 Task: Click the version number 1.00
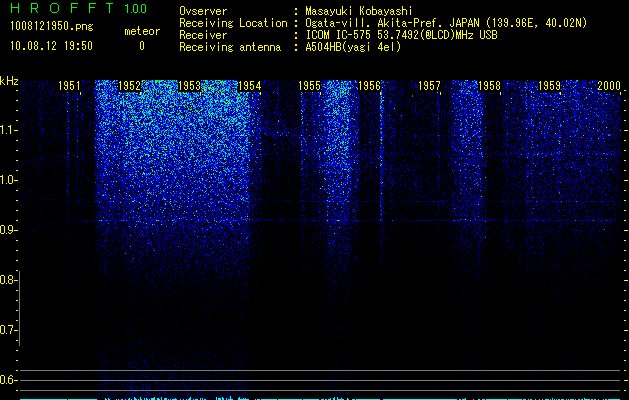pos(136,9)
